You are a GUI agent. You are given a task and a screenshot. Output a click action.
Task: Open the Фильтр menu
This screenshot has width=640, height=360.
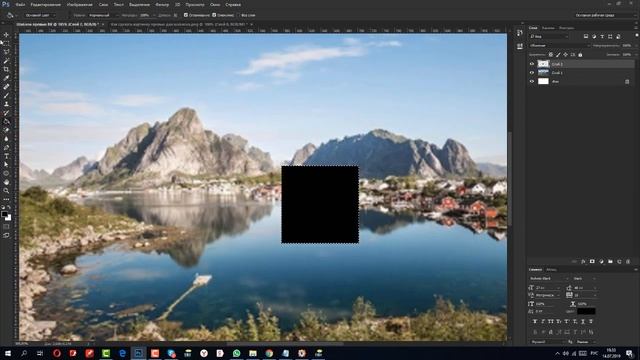tap(162, 4)
